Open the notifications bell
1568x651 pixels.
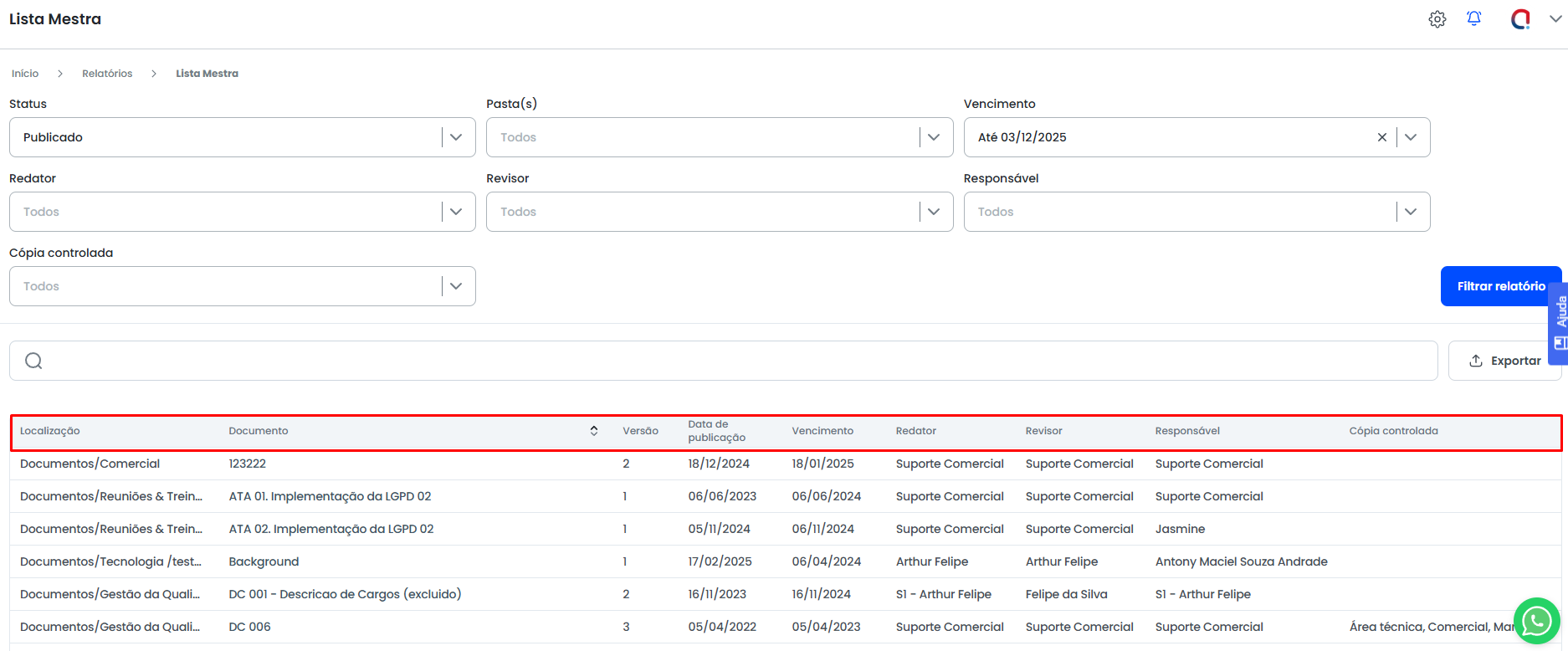point(1473,18)
